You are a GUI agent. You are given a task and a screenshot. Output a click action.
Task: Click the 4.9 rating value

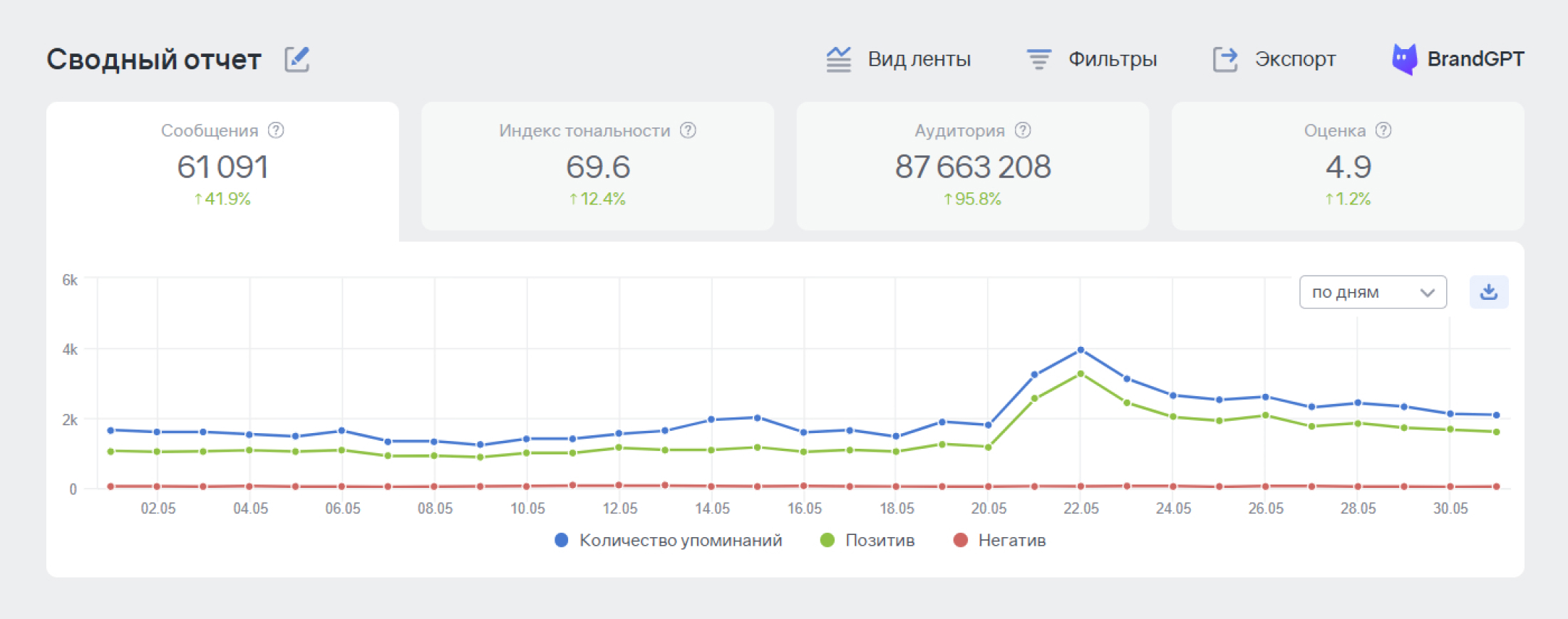click(1348, 167)
